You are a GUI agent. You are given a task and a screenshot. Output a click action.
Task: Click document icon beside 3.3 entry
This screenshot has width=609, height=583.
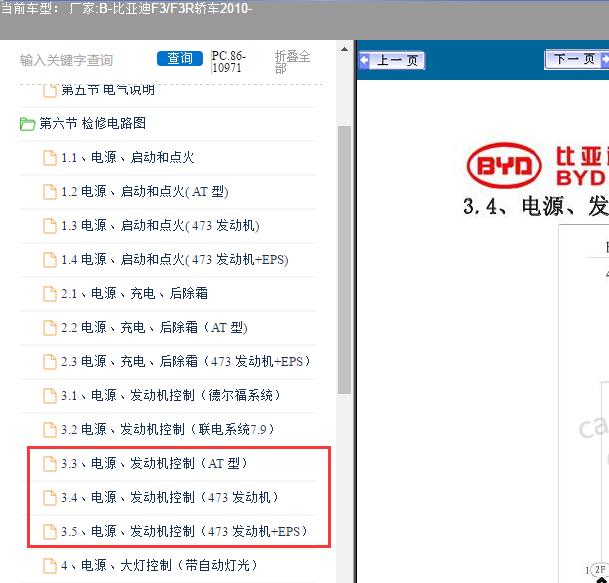click(50, 464)
